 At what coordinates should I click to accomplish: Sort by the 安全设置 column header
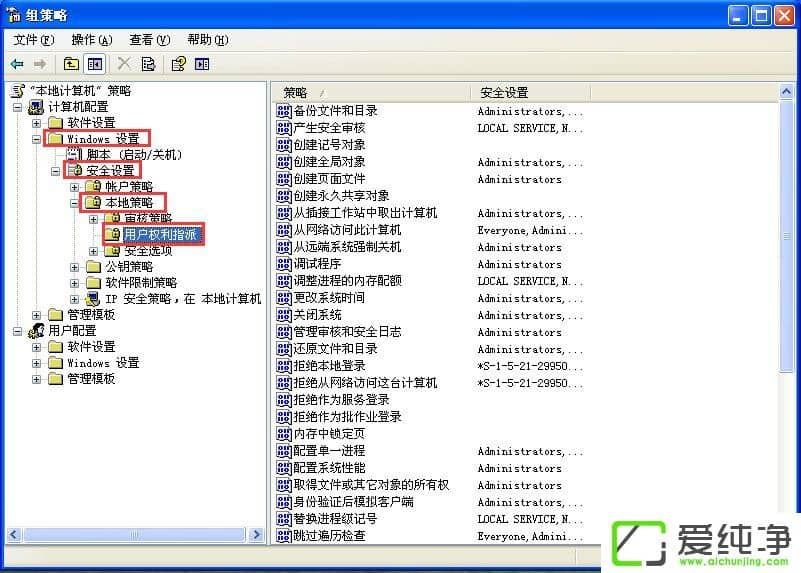[x=530, y=92]
